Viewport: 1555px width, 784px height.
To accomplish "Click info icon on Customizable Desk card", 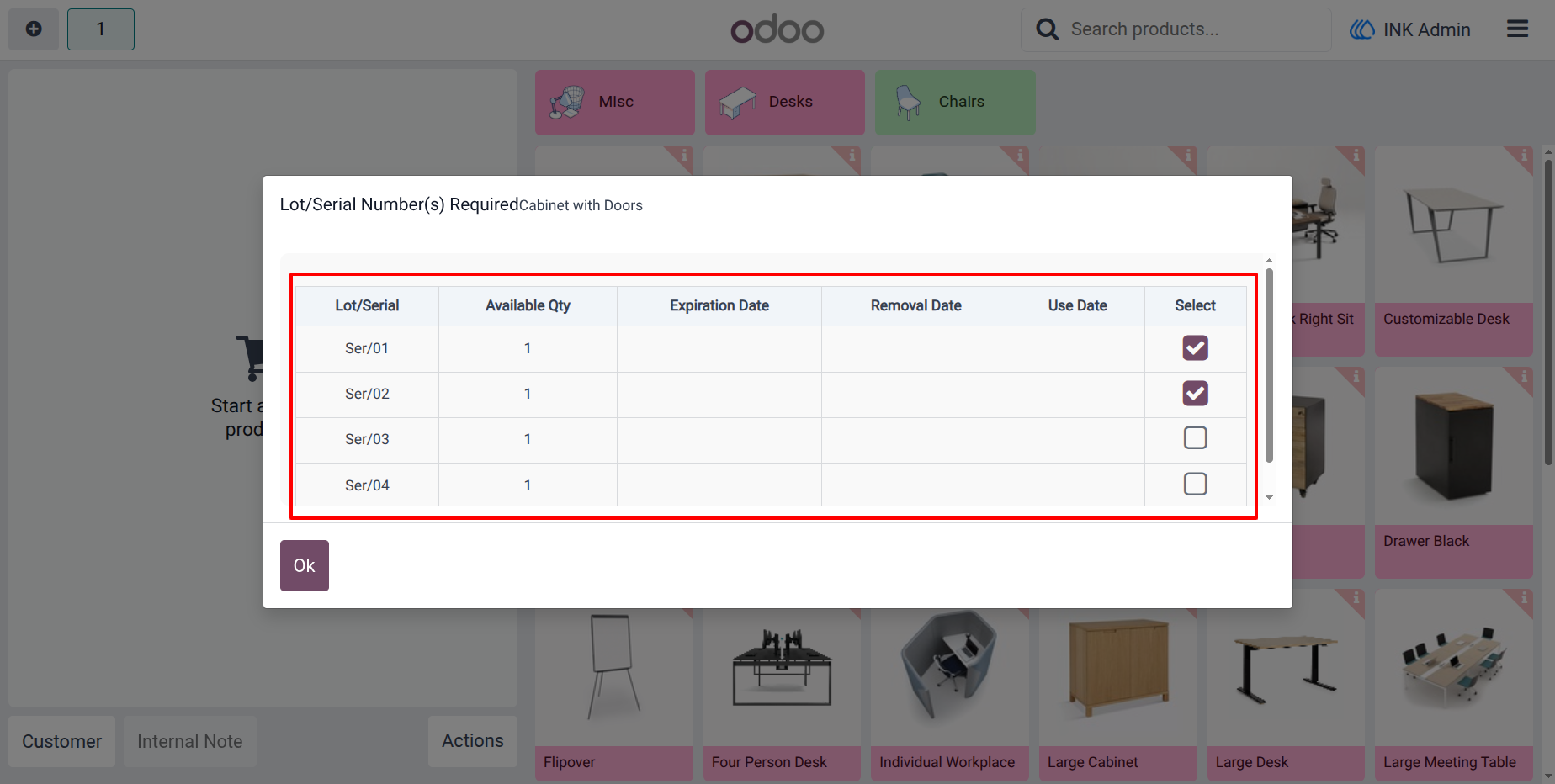I will point(1524,156).
